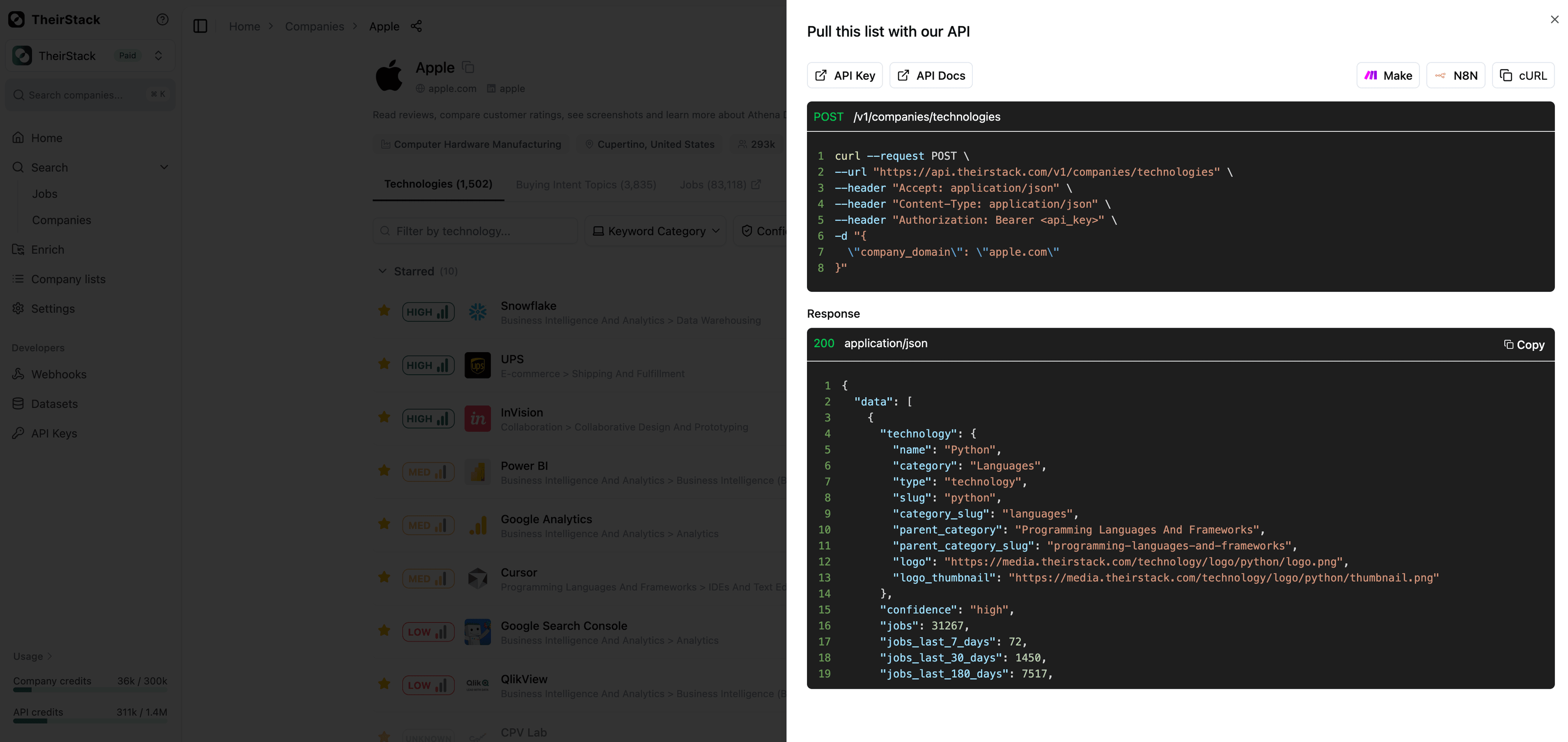The image size is (1568, 742).
Task: Click the Datasets database icon
Action: pos(18,403)
